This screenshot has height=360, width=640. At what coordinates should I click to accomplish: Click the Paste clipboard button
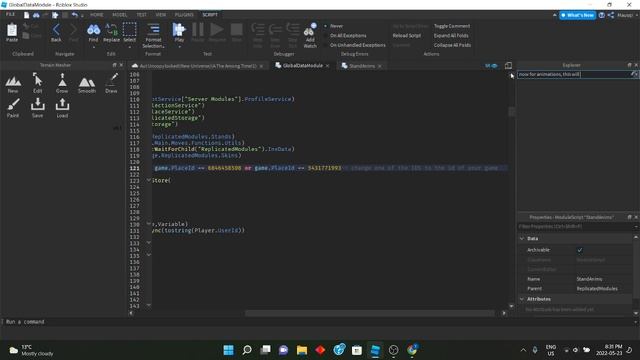12,33
